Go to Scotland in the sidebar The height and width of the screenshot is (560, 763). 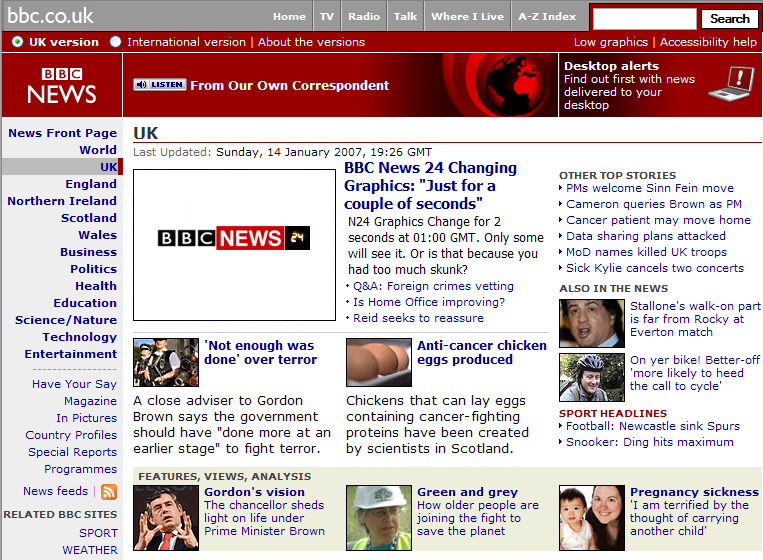click(89, 217)
